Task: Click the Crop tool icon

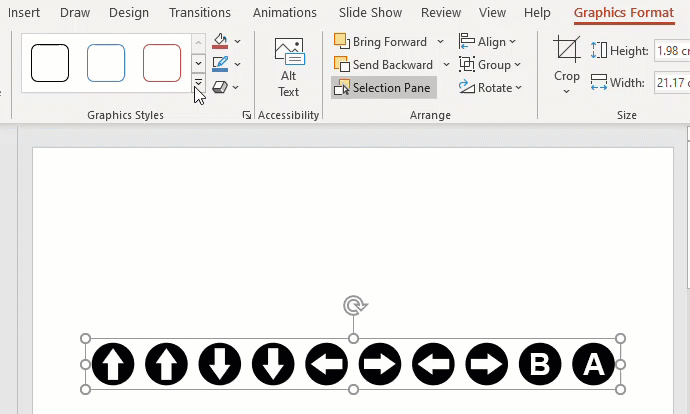Action: pyautogui.click(x=567, y=52)
